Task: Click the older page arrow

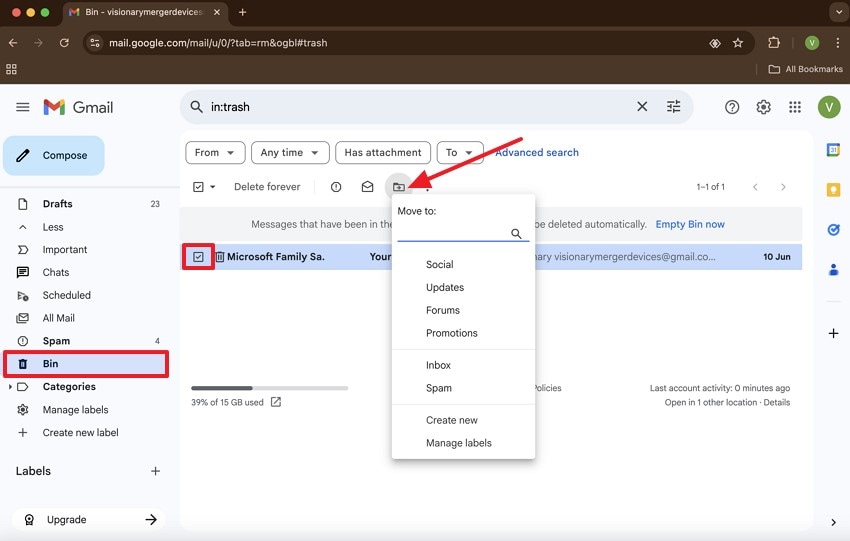Action: [x=783, y=187]
